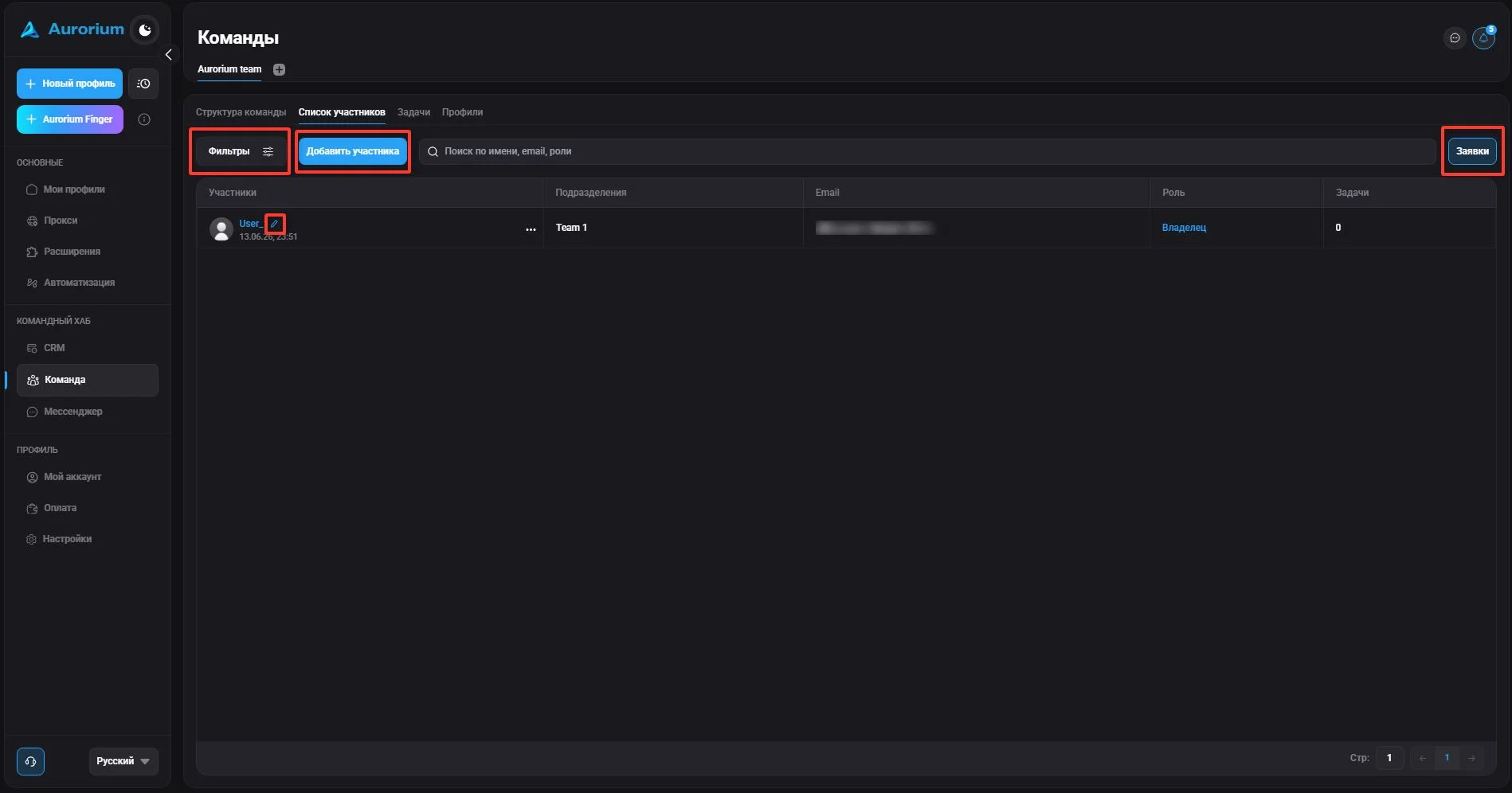Add a new team with the plus icon
The height and width of the screenshot is (793, 1512).
point(279,69)
